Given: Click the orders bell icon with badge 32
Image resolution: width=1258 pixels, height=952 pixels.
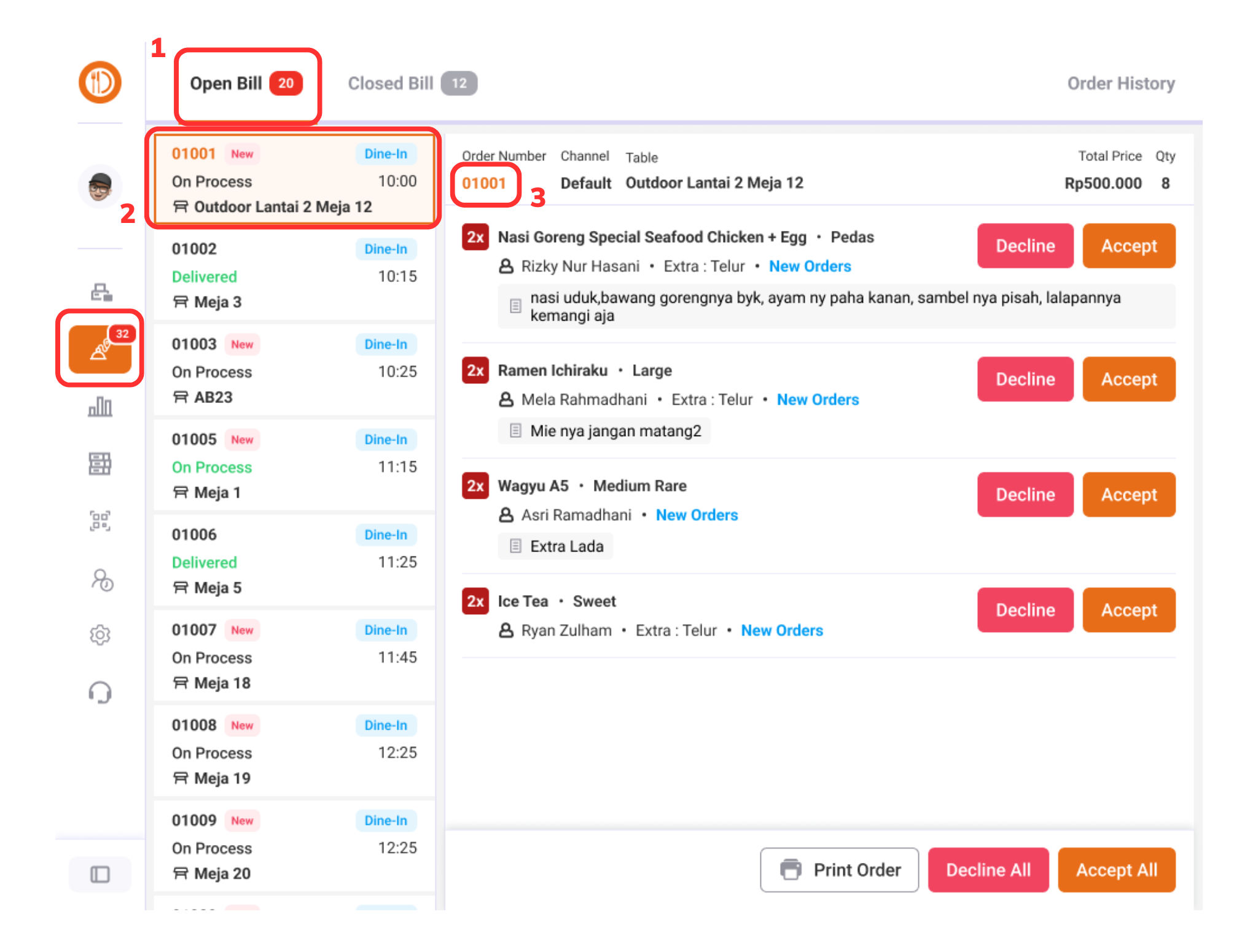Looking at the screenshot, I should tap(100, 350).
